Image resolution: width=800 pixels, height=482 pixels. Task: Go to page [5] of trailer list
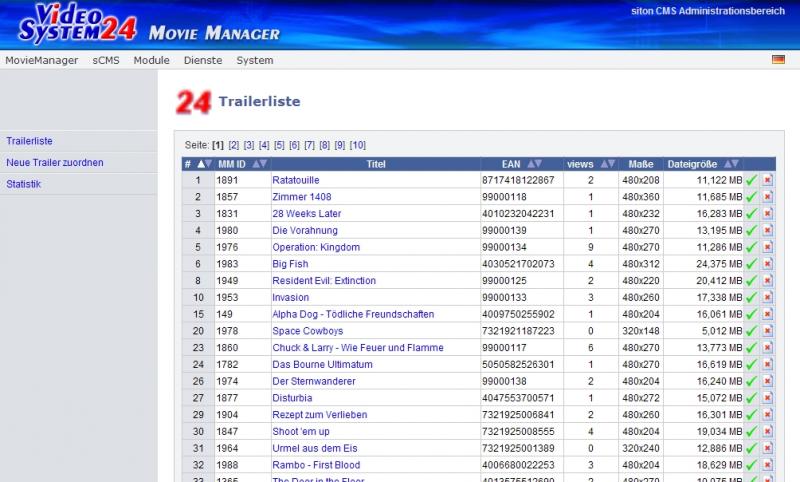(279, 145)
